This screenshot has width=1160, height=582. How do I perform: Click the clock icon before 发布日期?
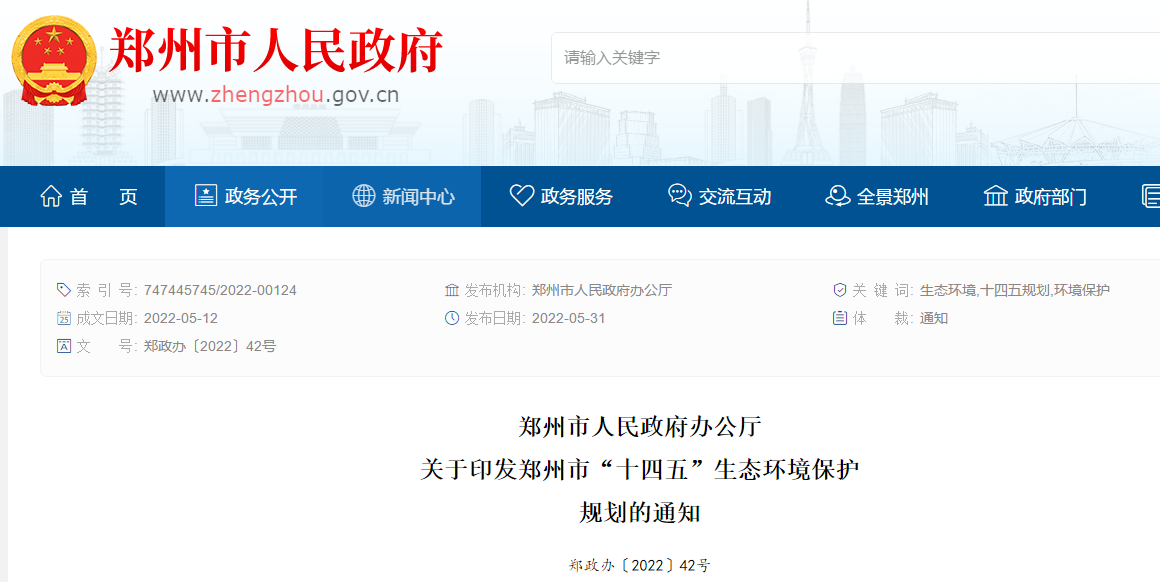[452, 318]
